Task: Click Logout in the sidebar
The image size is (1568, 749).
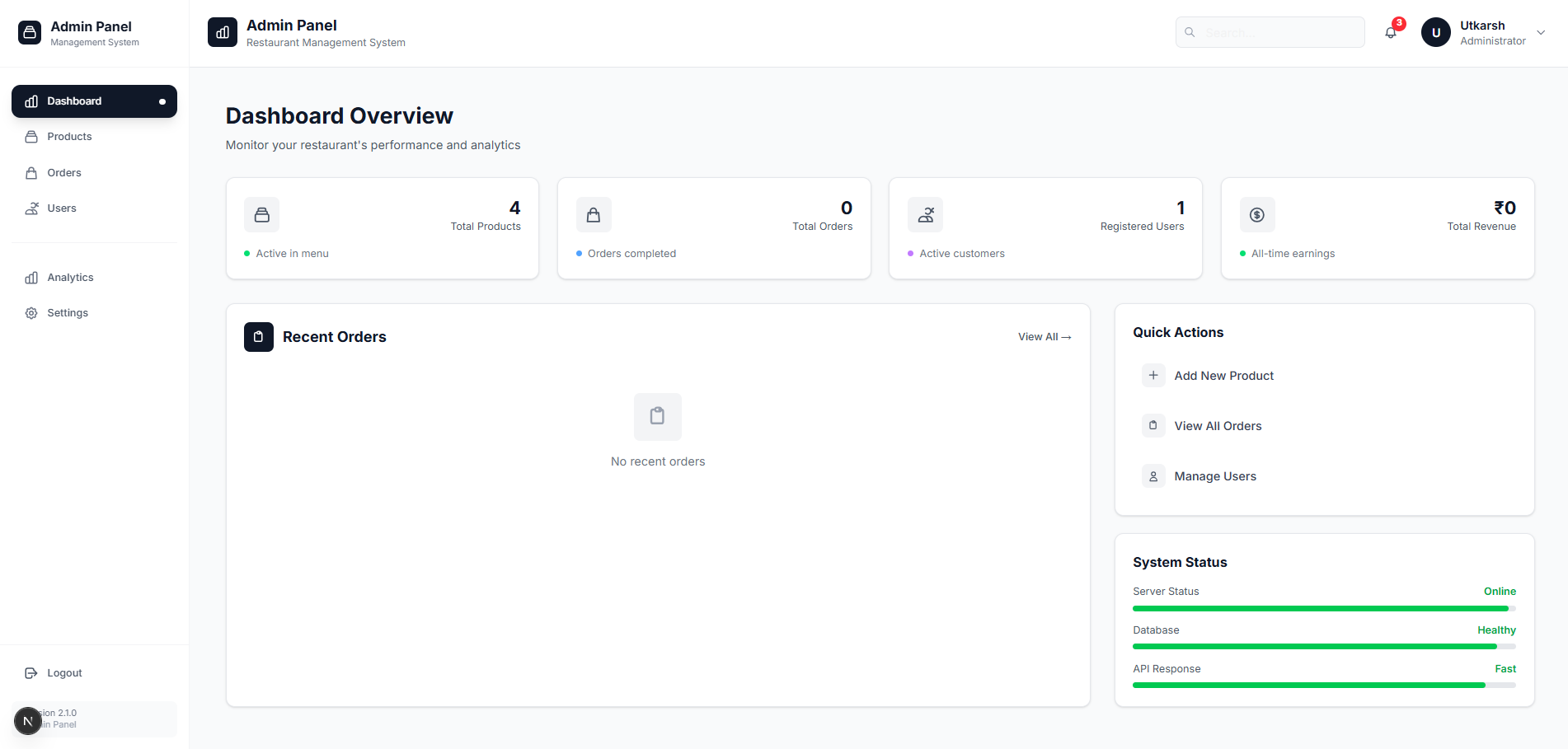Action: (64, 673)
